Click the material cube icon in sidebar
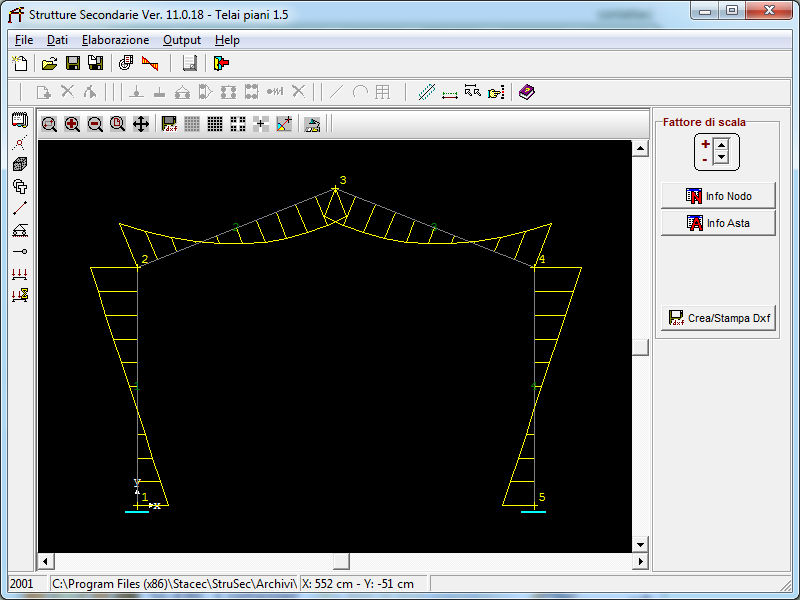The height and width of the screenshot is (600, 800). pyautogui.click(x=20, y=164)
